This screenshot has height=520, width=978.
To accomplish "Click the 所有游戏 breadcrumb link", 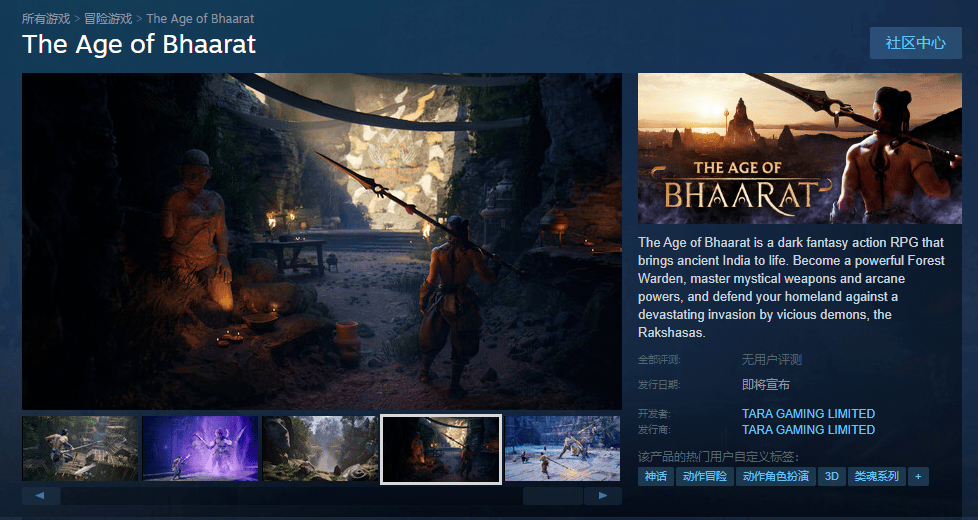I will point(46,19).
